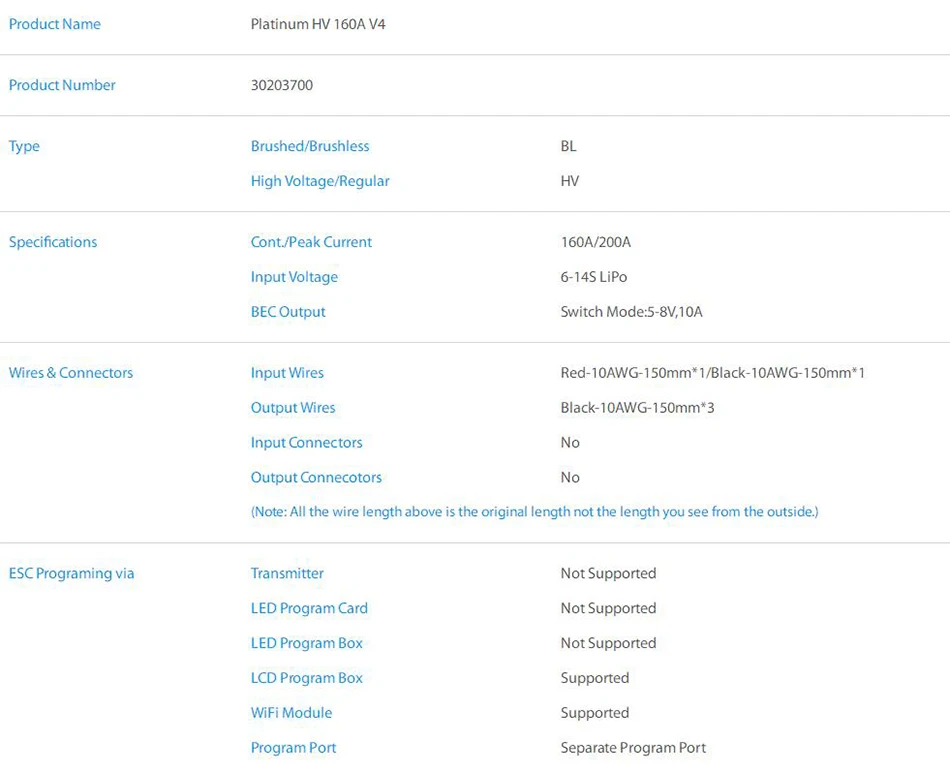Screen dimensions: 950x773
Task: Click the 'Input Voltage' label
Action: click(294, 277)
